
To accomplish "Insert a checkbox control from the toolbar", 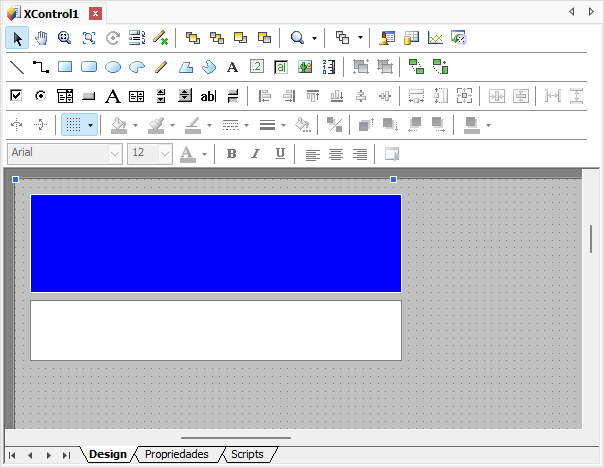I will point(17,96).
